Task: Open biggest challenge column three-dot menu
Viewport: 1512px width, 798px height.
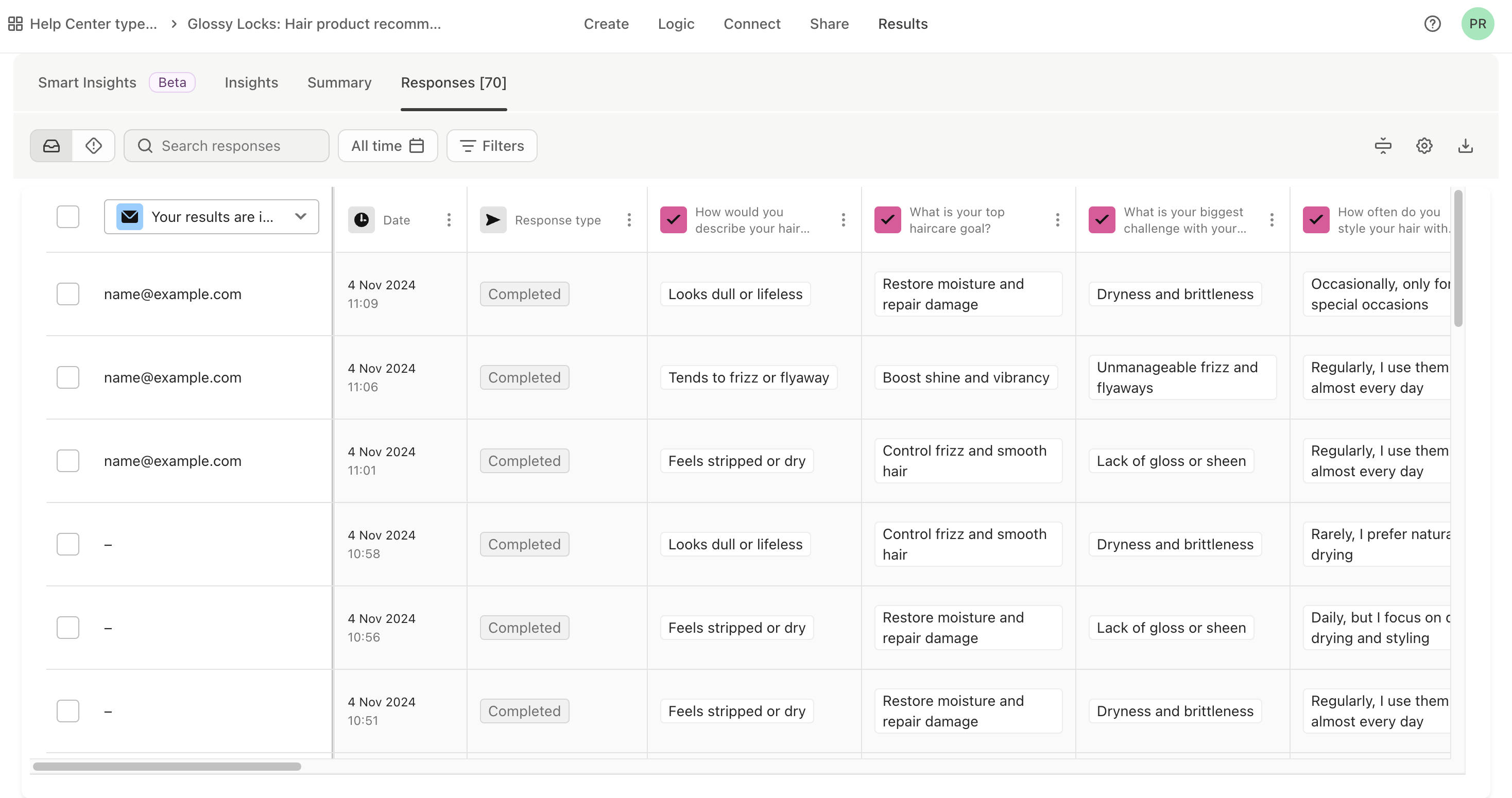Action: click(x=1272, y=219)
